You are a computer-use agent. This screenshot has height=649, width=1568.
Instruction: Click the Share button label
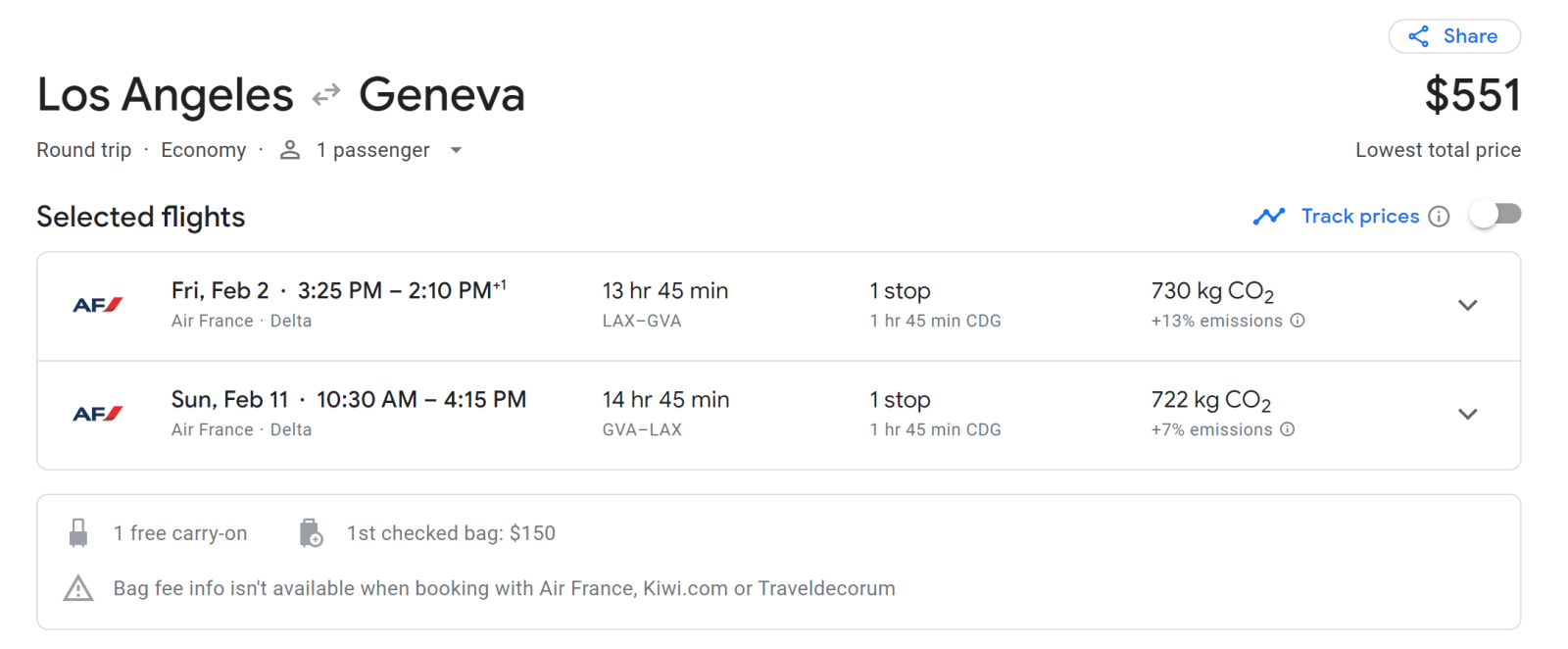tap(1470, 37)
